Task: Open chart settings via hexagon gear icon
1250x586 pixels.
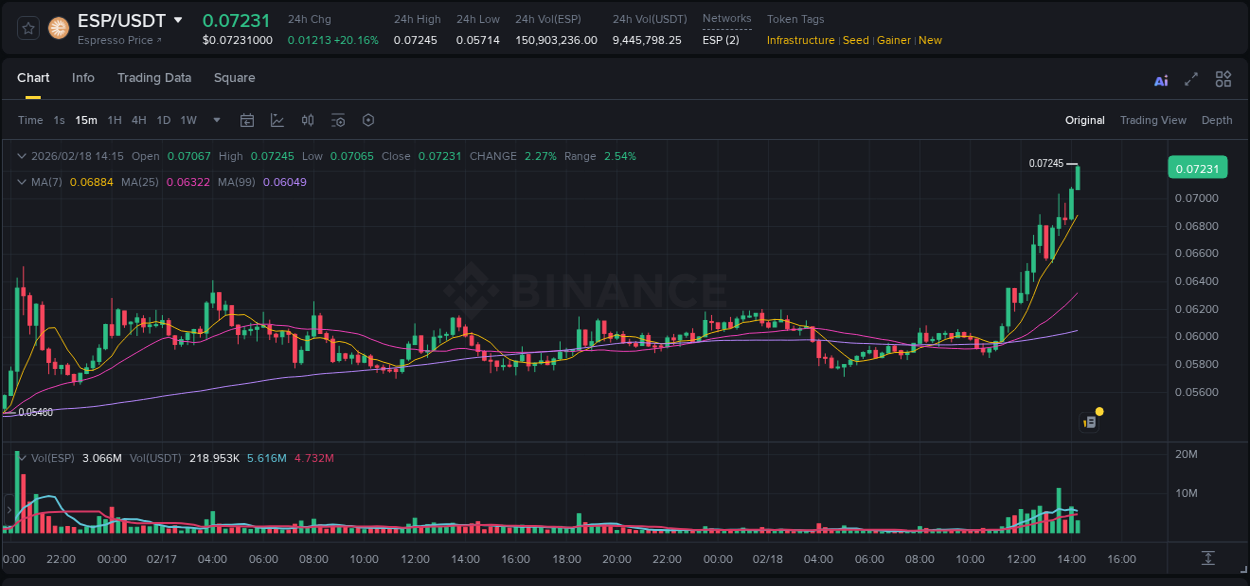Action: (x=368, y=120)
